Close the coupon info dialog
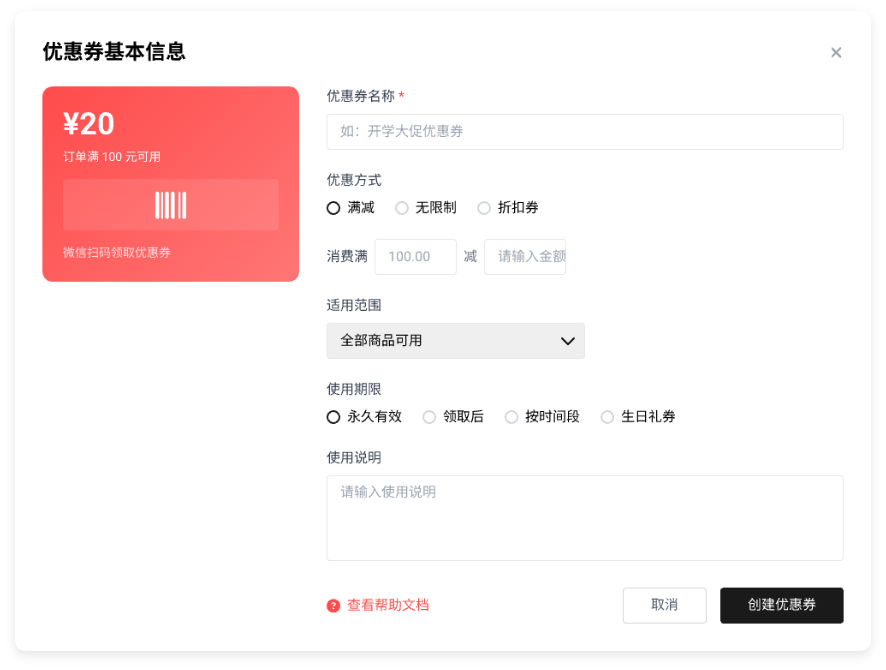 coord(836,53)
